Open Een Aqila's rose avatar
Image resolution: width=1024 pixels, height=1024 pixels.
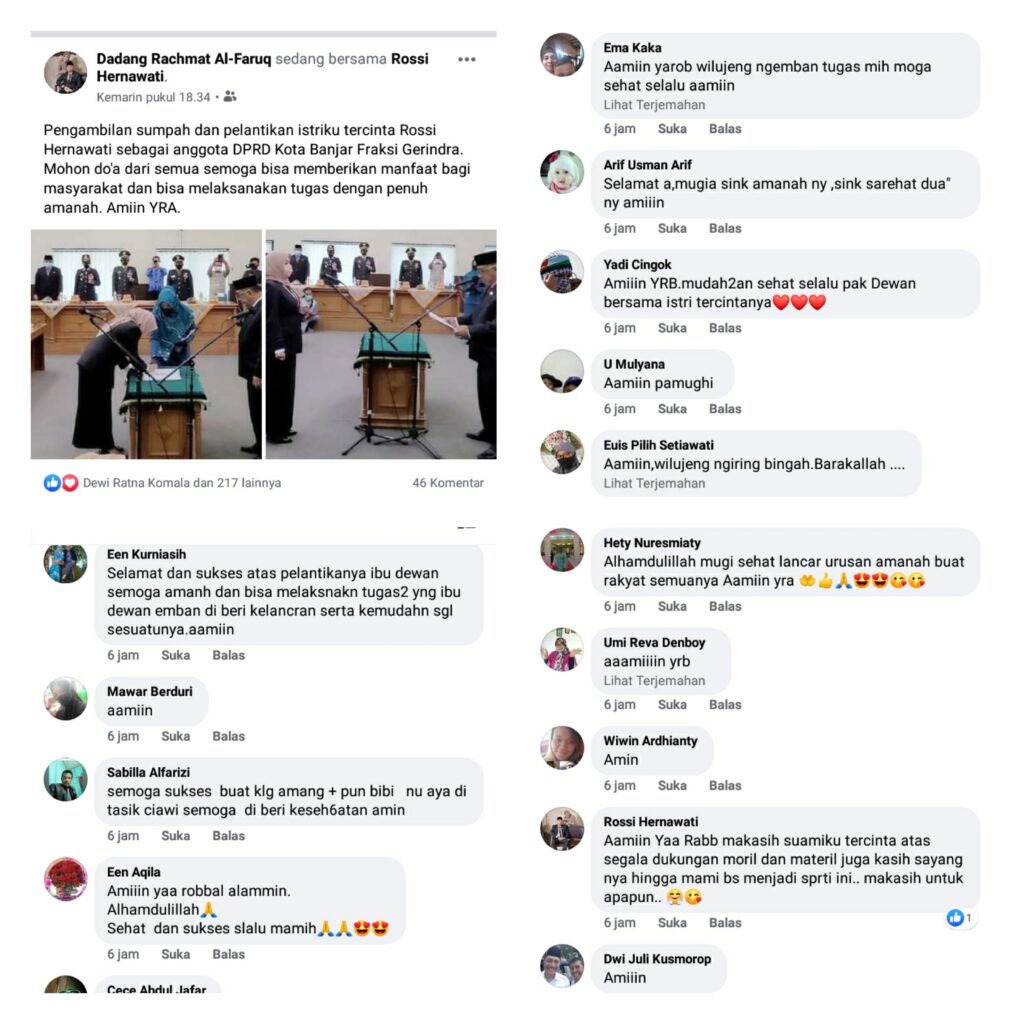click(x=65, y=879)
